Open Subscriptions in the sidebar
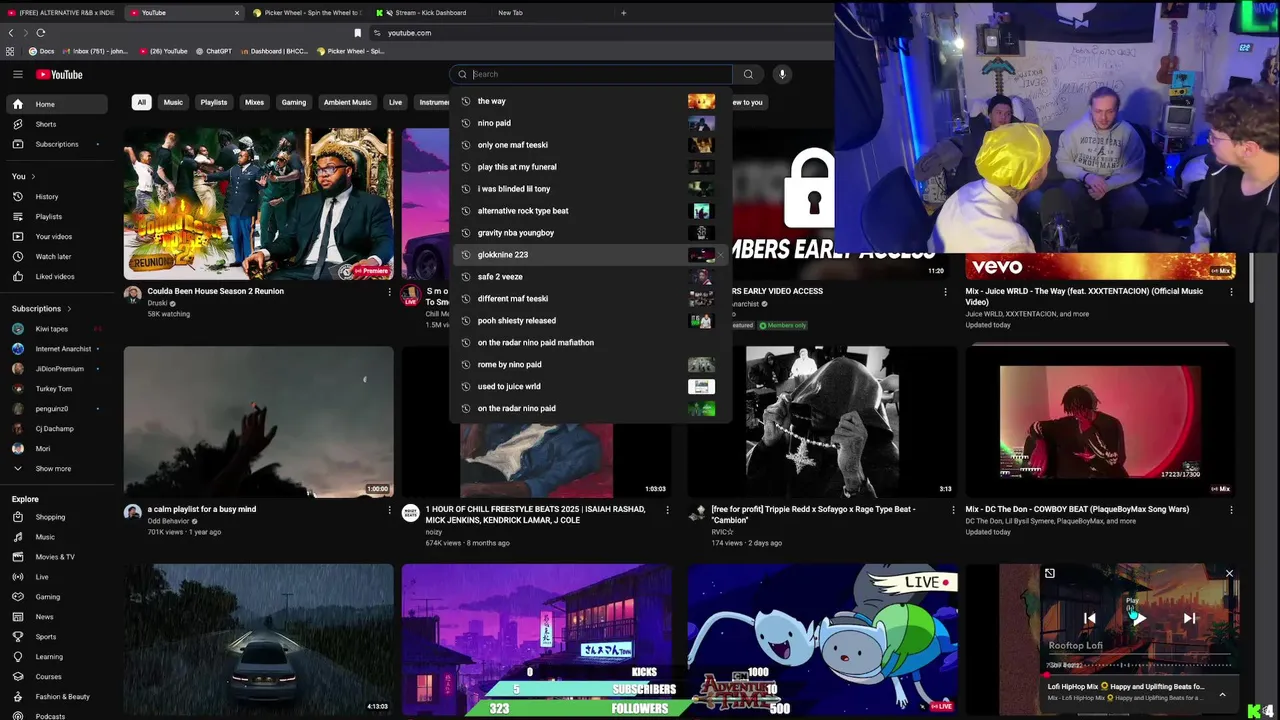Viewport: 1280px width, 720px height. click(x=56, y=144)
